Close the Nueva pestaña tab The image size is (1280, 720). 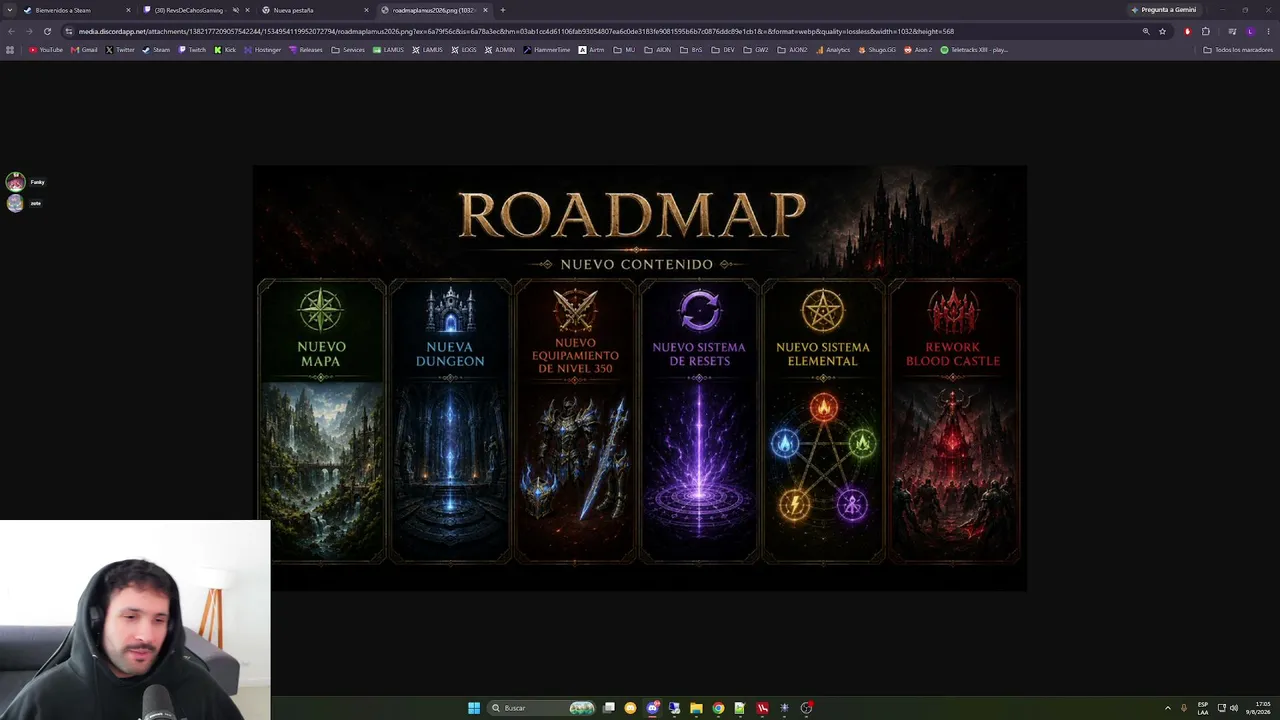click(x=366, y=10)
